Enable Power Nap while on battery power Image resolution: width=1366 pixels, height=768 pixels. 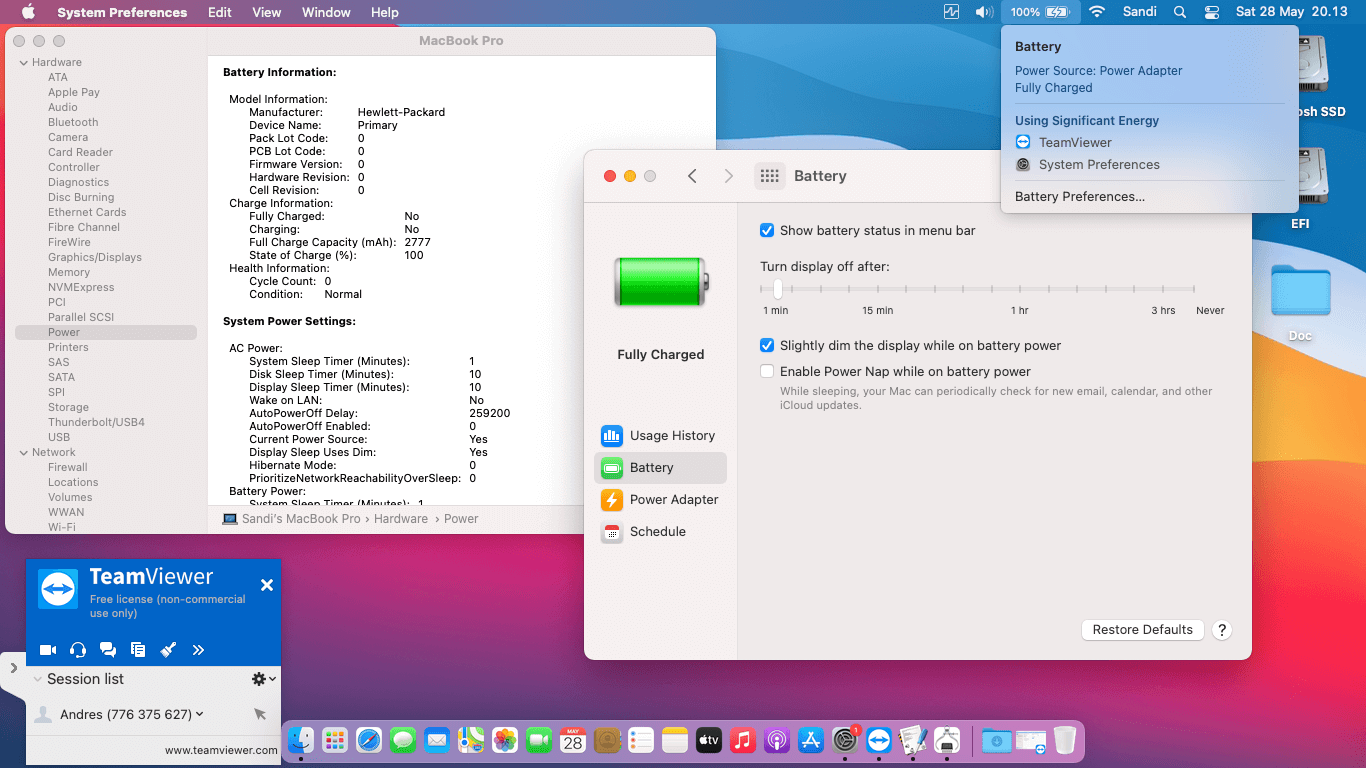pos(767,372)
